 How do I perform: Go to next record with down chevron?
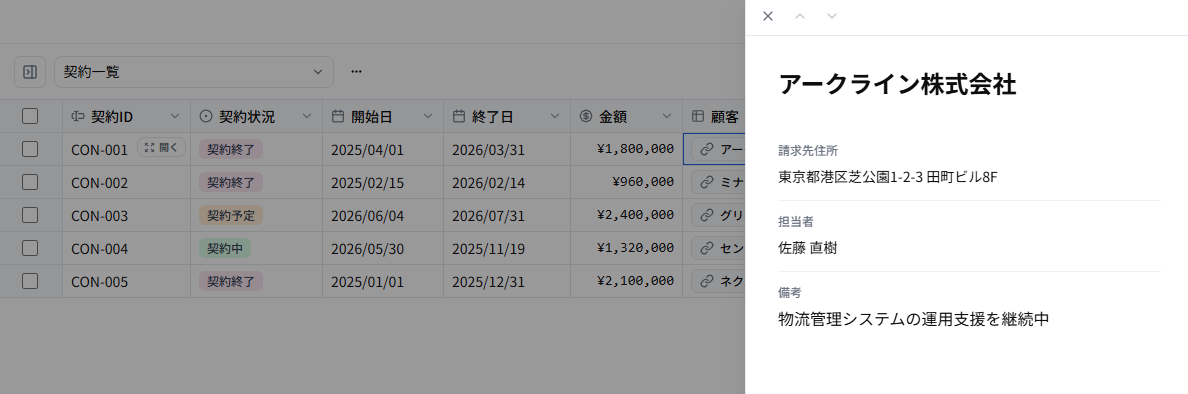click(x=831, y=16)
